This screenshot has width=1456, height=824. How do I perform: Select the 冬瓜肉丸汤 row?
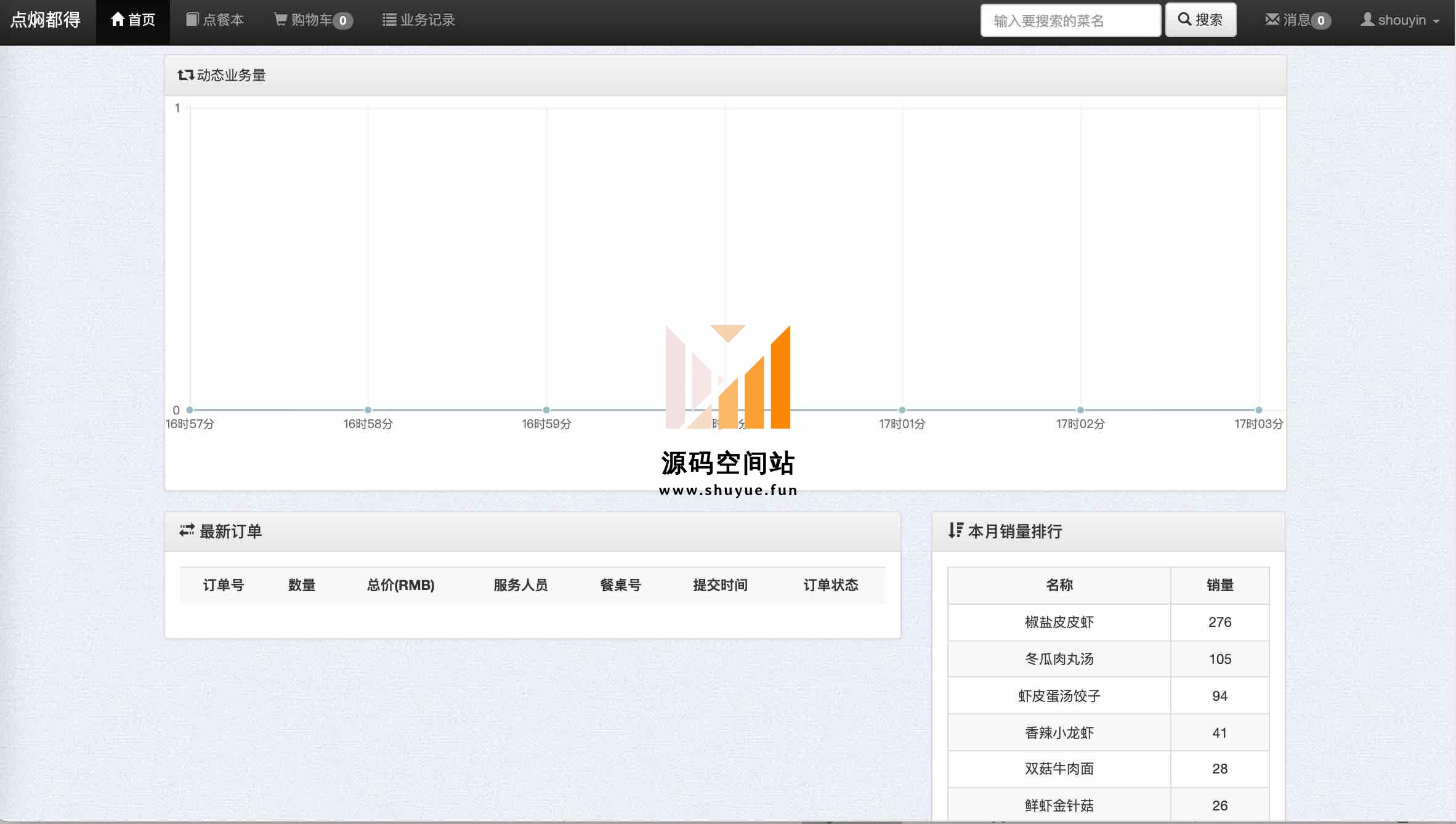tap(1109, 659)
